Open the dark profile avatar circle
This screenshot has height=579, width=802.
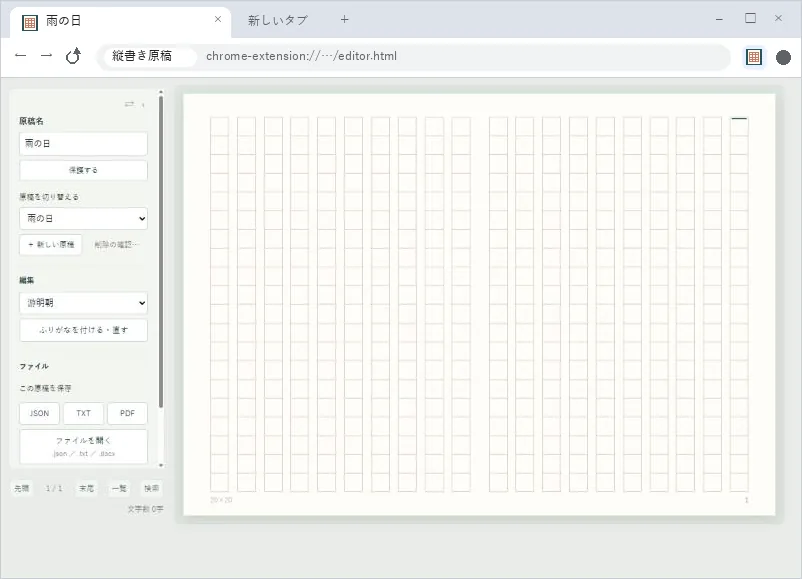[x=783, y=57]
